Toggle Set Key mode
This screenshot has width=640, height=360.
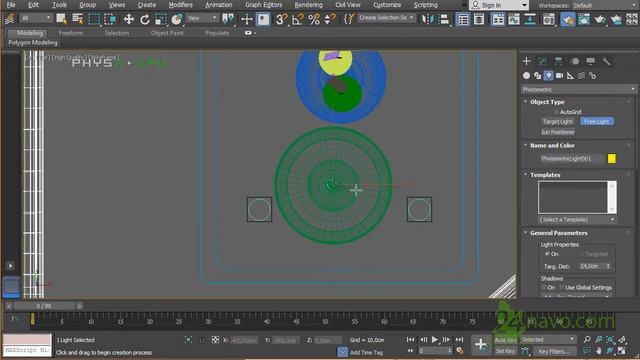[505, 351]
